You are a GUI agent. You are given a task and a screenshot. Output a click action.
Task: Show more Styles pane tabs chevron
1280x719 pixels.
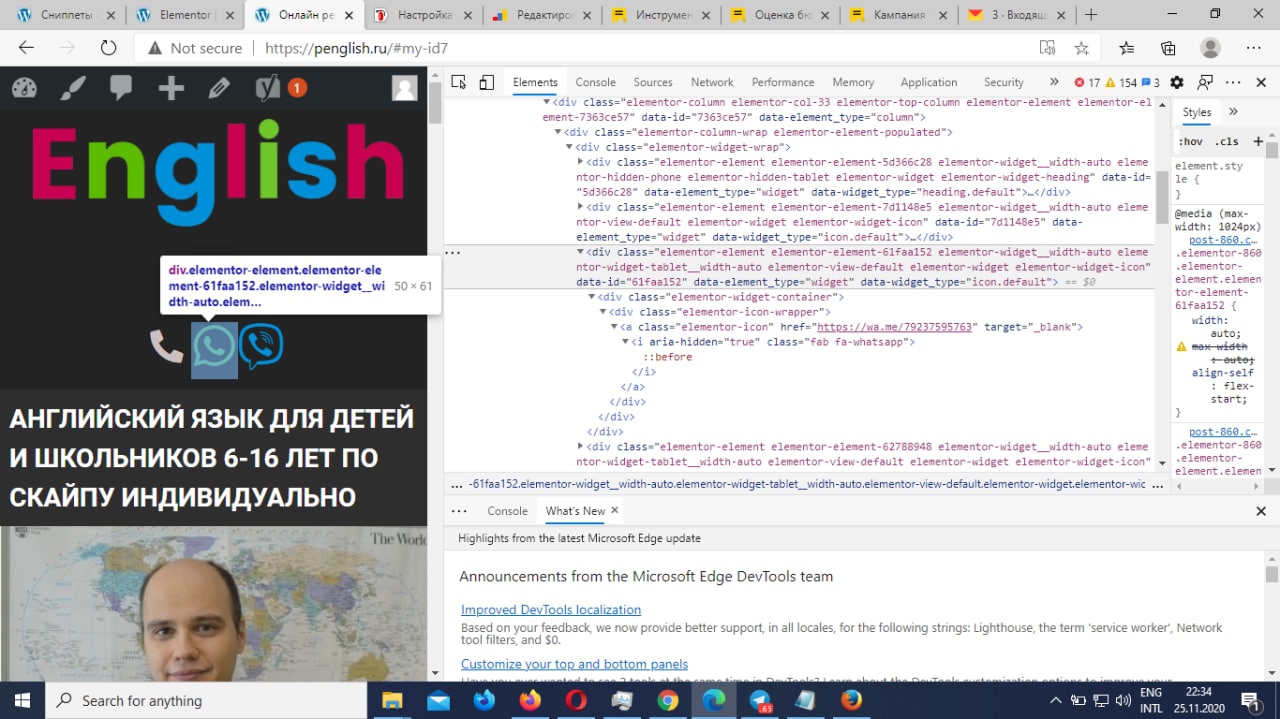(1233, 112)
